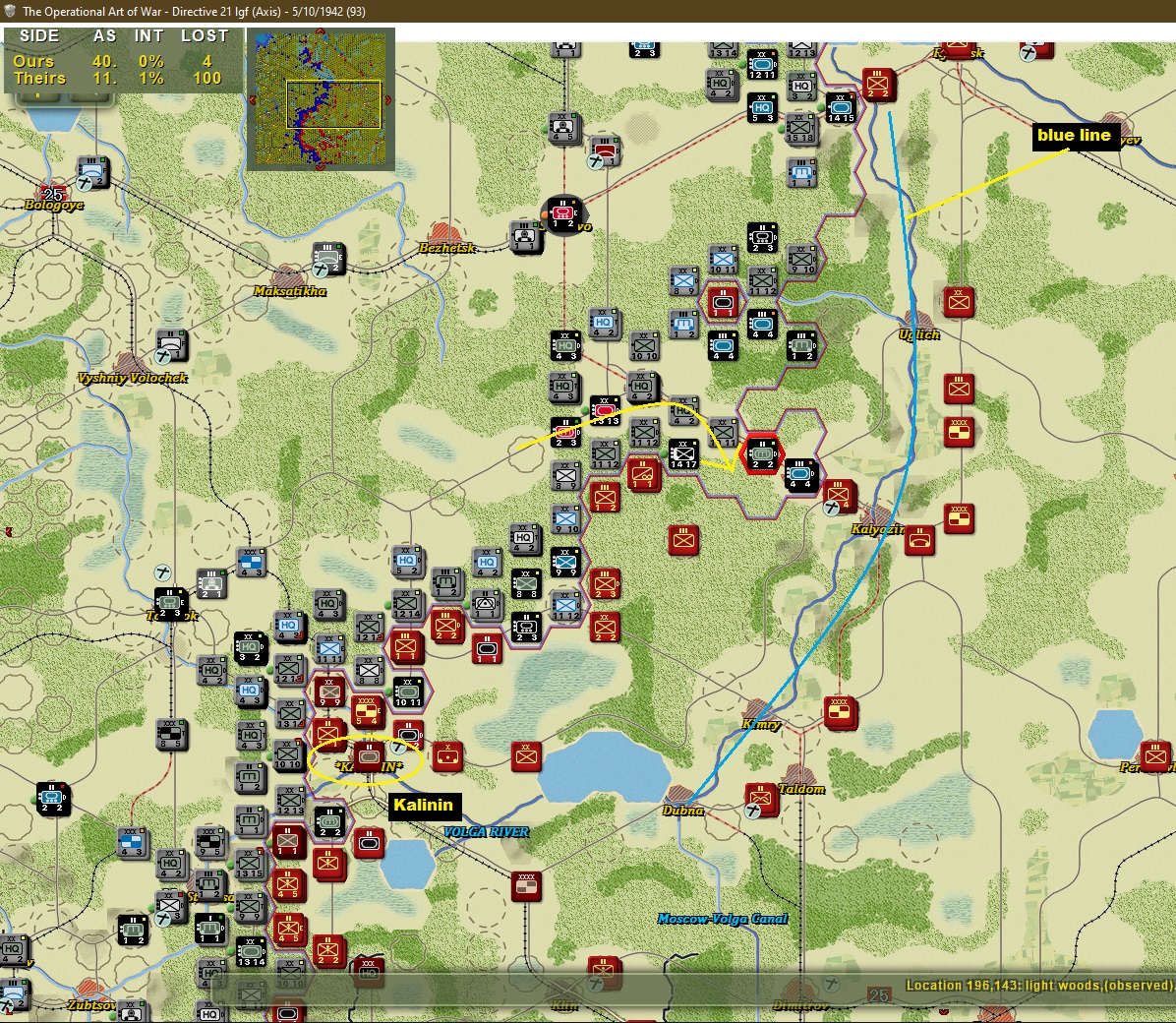The image size is (1176, 1023).
Task: Select the red unit on Kalinin hex
Action: click(369, 755)
